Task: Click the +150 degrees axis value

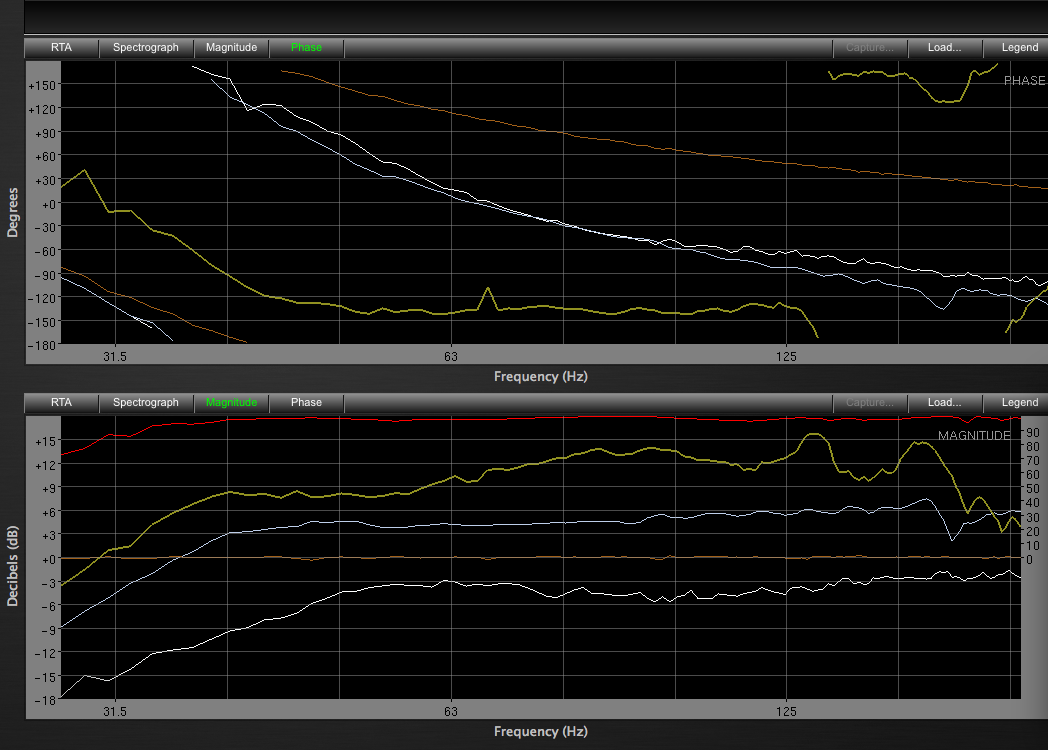Action: [41, 86]
